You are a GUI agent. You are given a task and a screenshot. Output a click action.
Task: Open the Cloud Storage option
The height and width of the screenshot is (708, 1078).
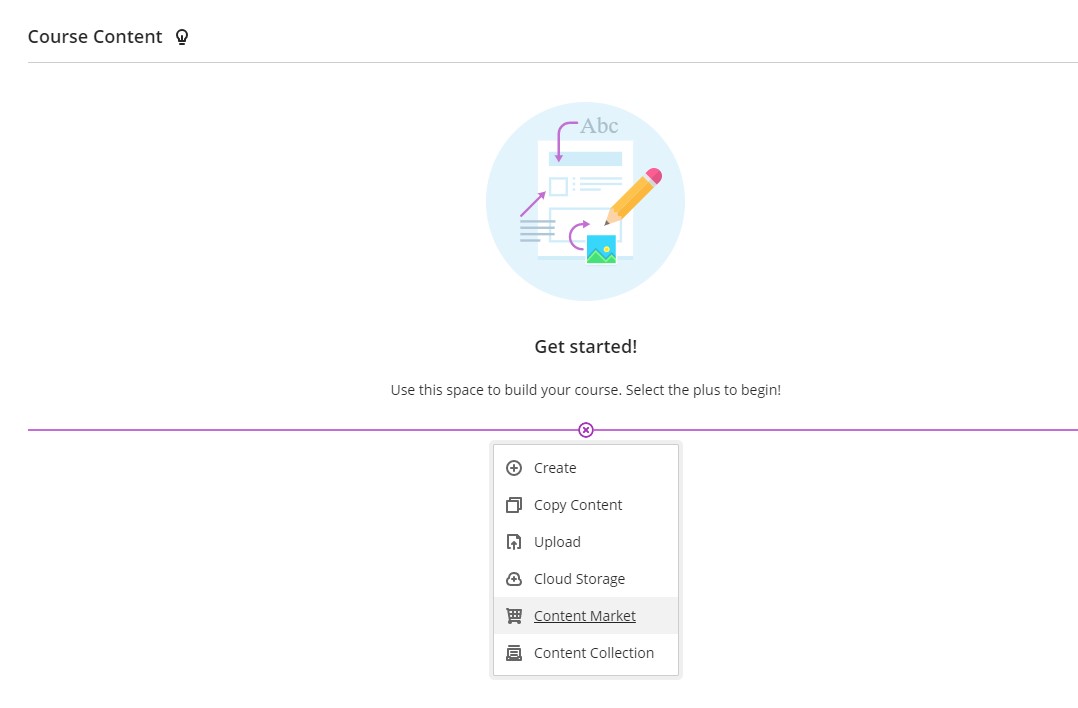pos(586,579)
